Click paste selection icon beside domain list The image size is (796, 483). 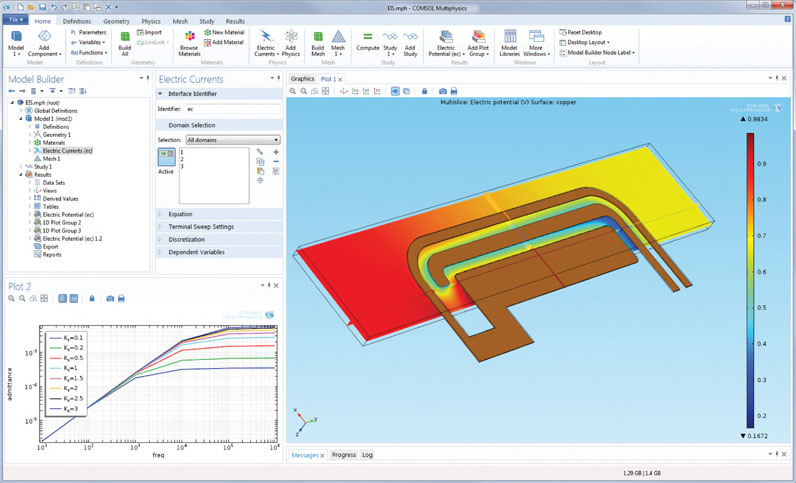260,171
